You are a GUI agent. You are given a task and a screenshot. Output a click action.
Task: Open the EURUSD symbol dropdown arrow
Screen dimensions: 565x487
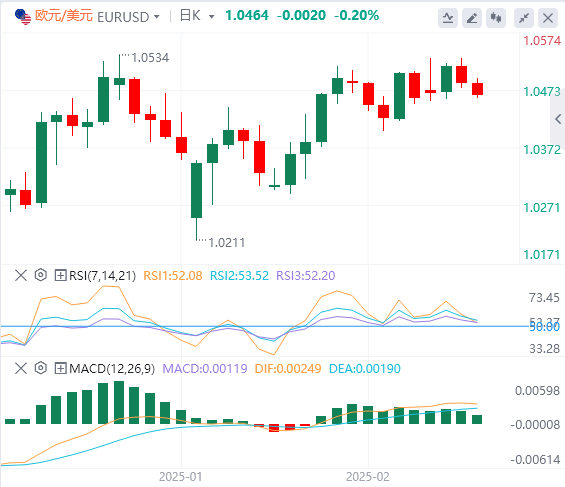156,17
